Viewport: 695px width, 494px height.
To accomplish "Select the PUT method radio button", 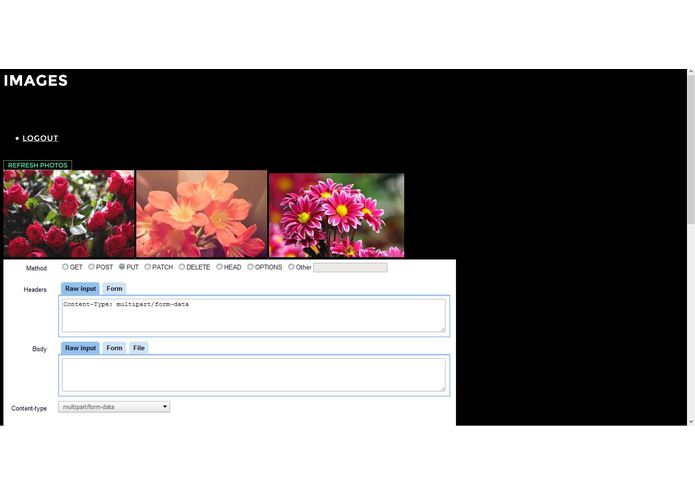I will (x=122, y=267).
